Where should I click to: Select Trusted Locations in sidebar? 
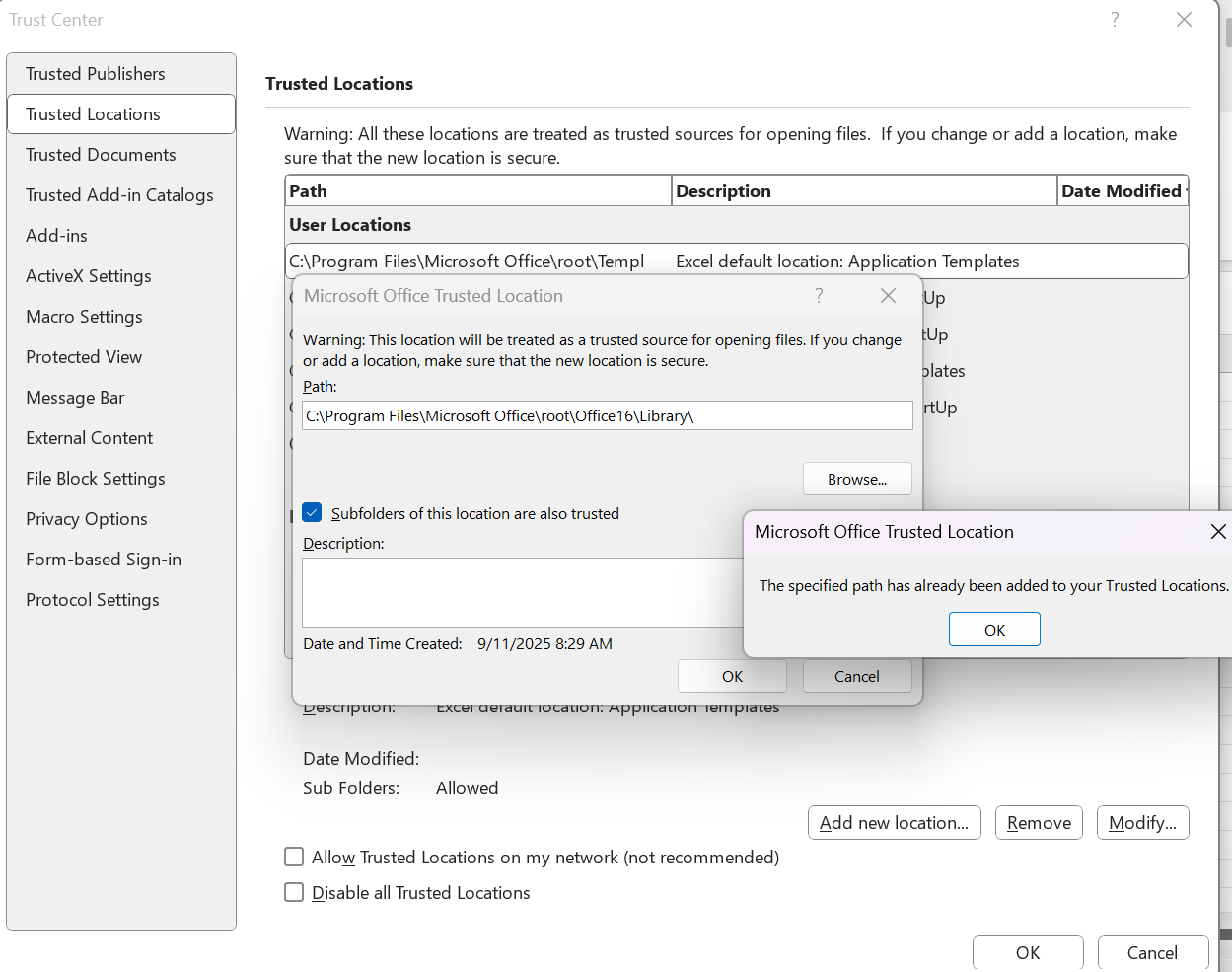tap(120, 114)
